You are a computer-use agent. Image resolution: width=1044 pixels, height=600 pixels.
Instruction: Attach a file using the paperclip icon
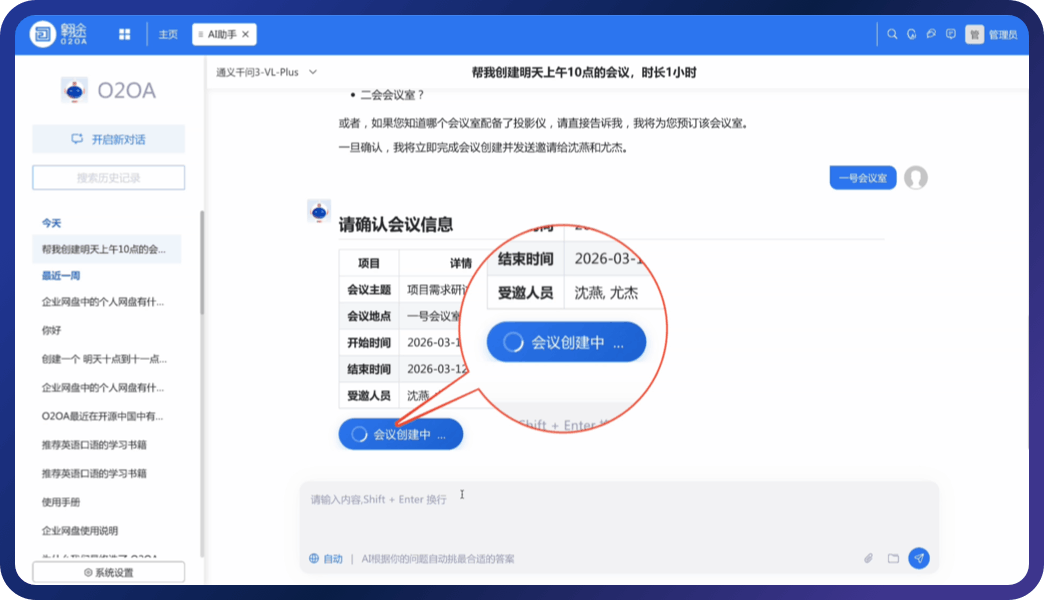(868, 559)
